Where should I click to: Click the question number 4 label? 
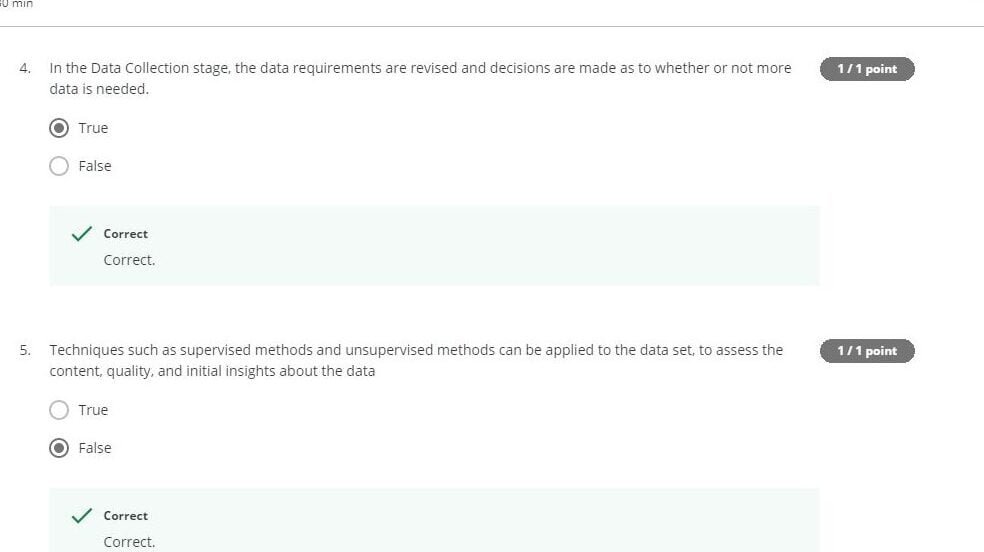(25, 68)
